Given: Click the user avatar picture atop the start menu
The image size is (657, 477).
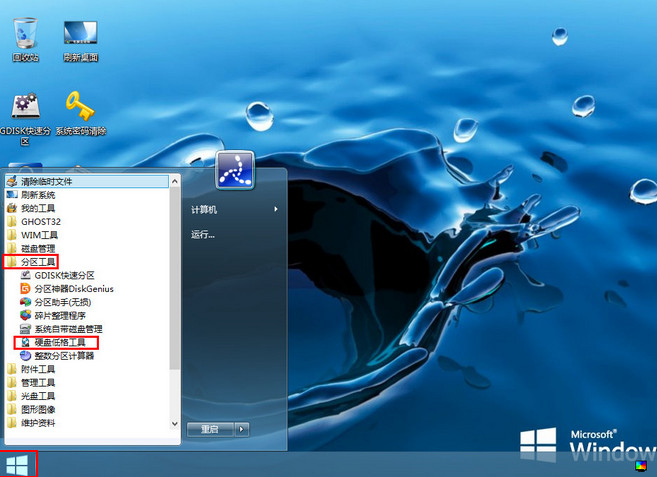Looking at the screenshot, I should coord(235,170).
